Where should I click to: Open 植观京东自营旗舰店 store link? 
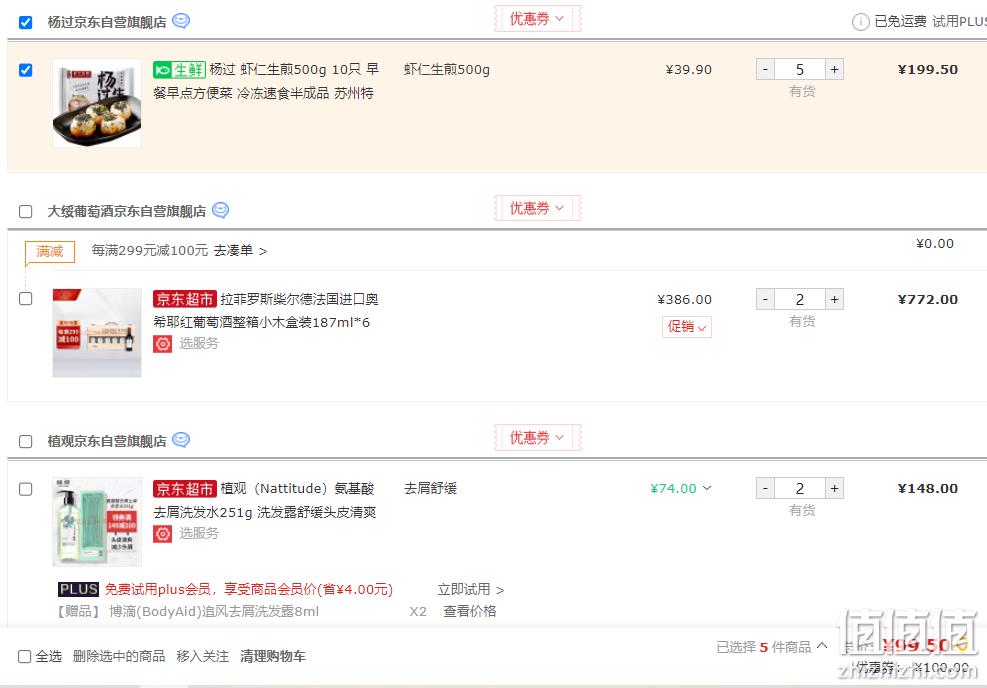107,441
